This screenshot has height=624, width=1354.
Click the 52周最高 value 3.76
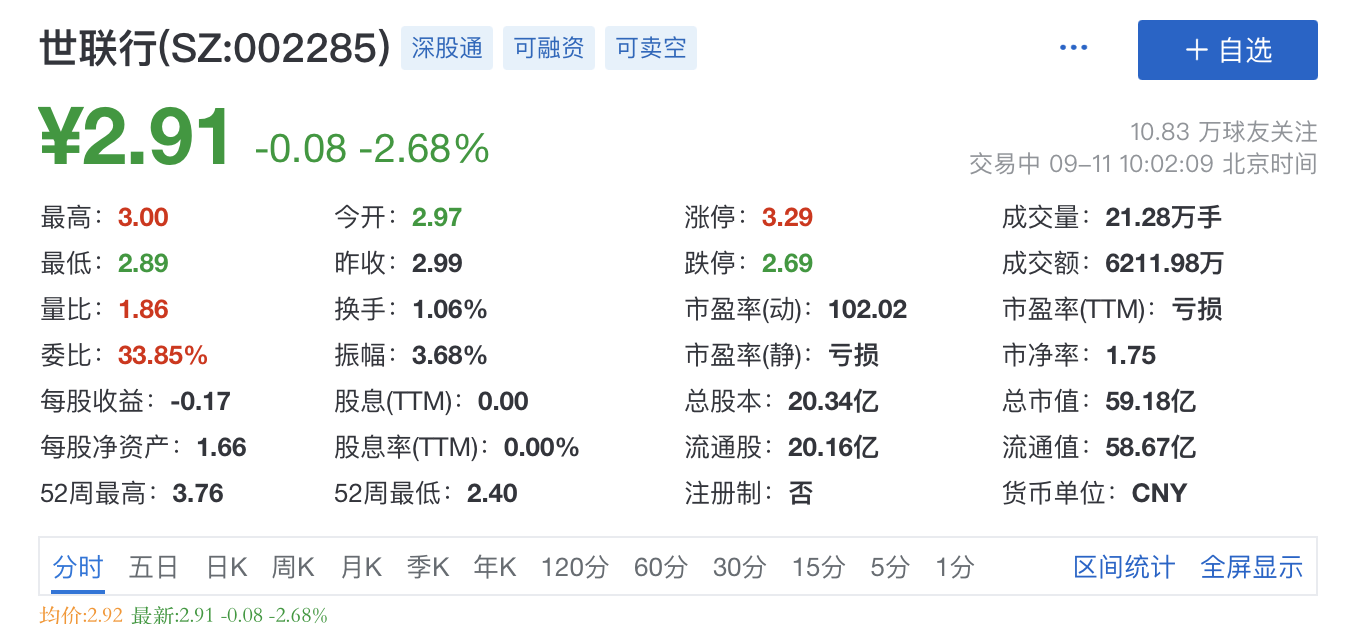click(x=198, y=493)
